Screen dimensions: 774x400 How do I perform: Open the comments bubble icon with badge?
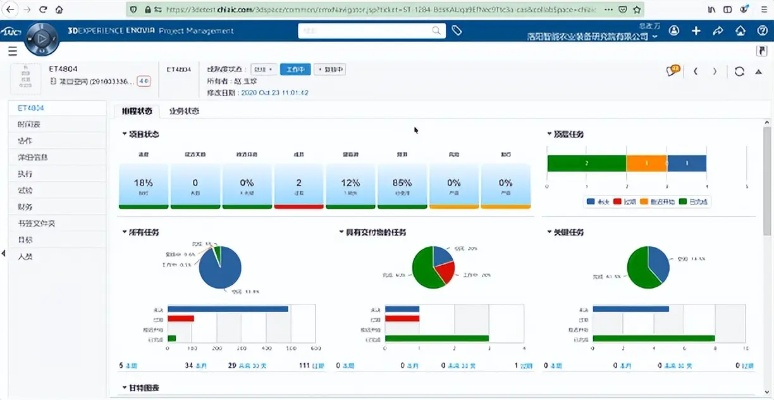click(673, 71)
